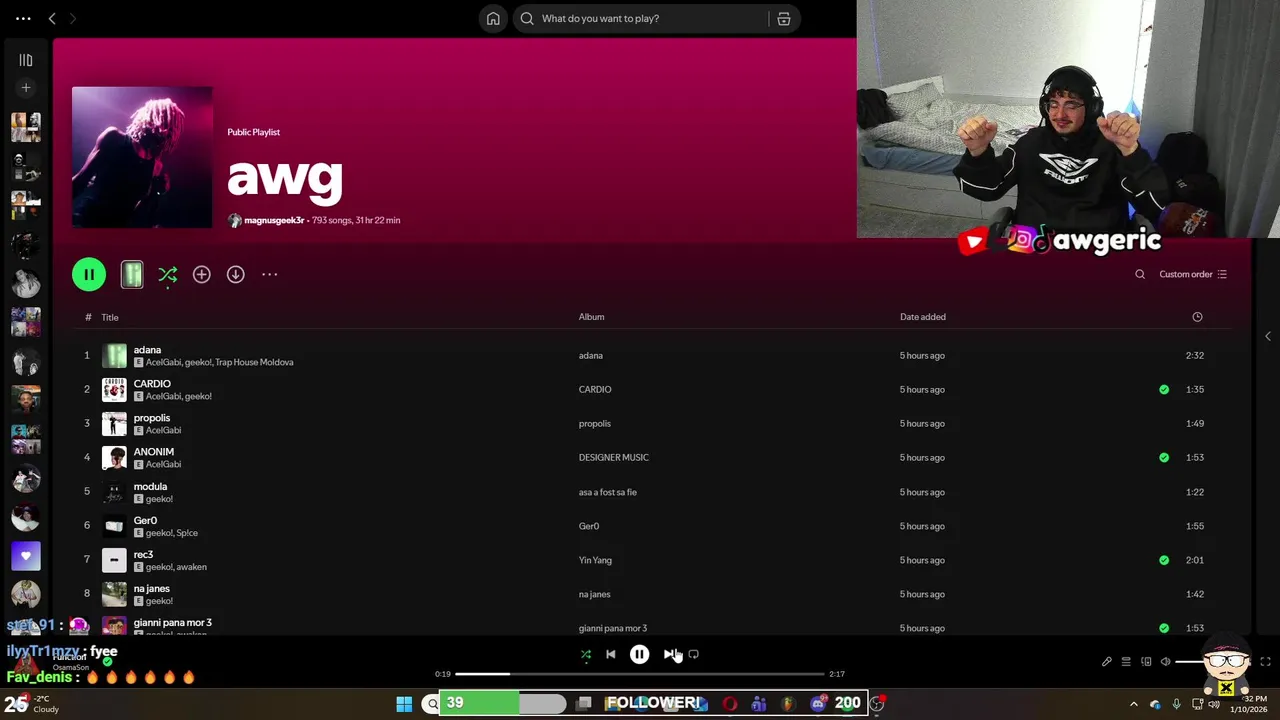
Task: Open the three-dot app menu at top left
Action: [x=23, y=18]
